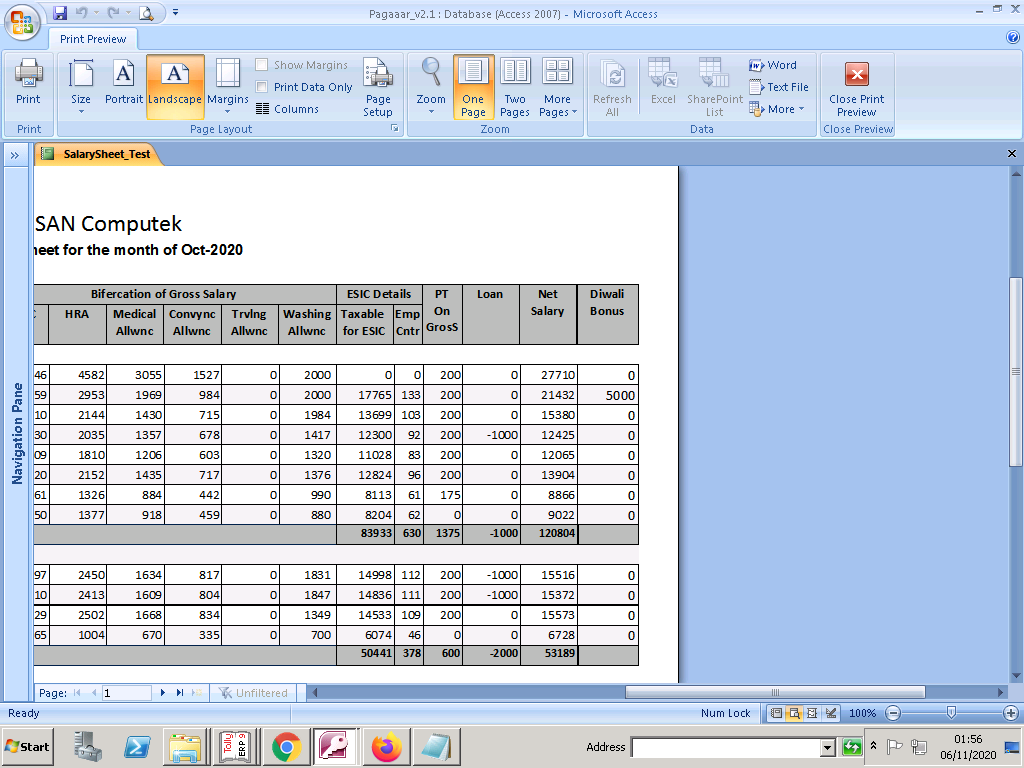Screen dimensions: 1024x768
Task: Go to first page button
Action: 77,693
